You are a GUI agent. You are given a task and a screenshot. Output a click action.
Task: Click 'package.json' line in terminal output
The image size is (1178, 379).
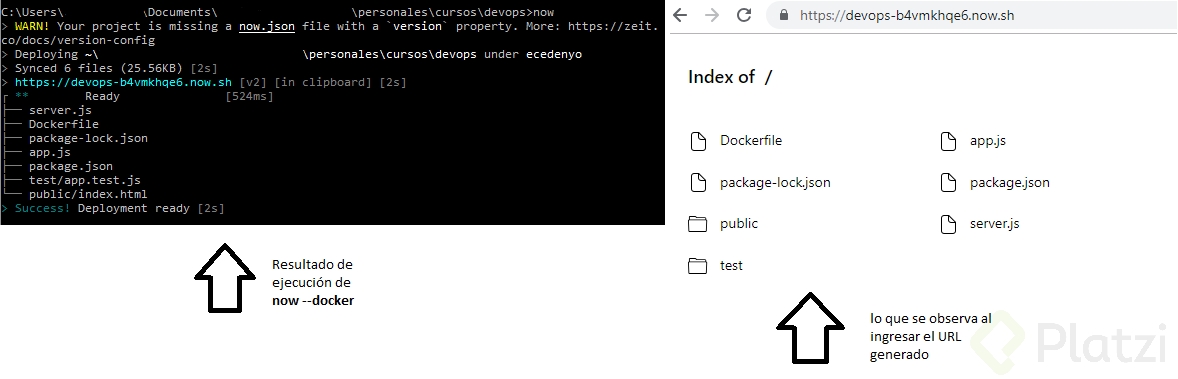[x=71, y=166]
